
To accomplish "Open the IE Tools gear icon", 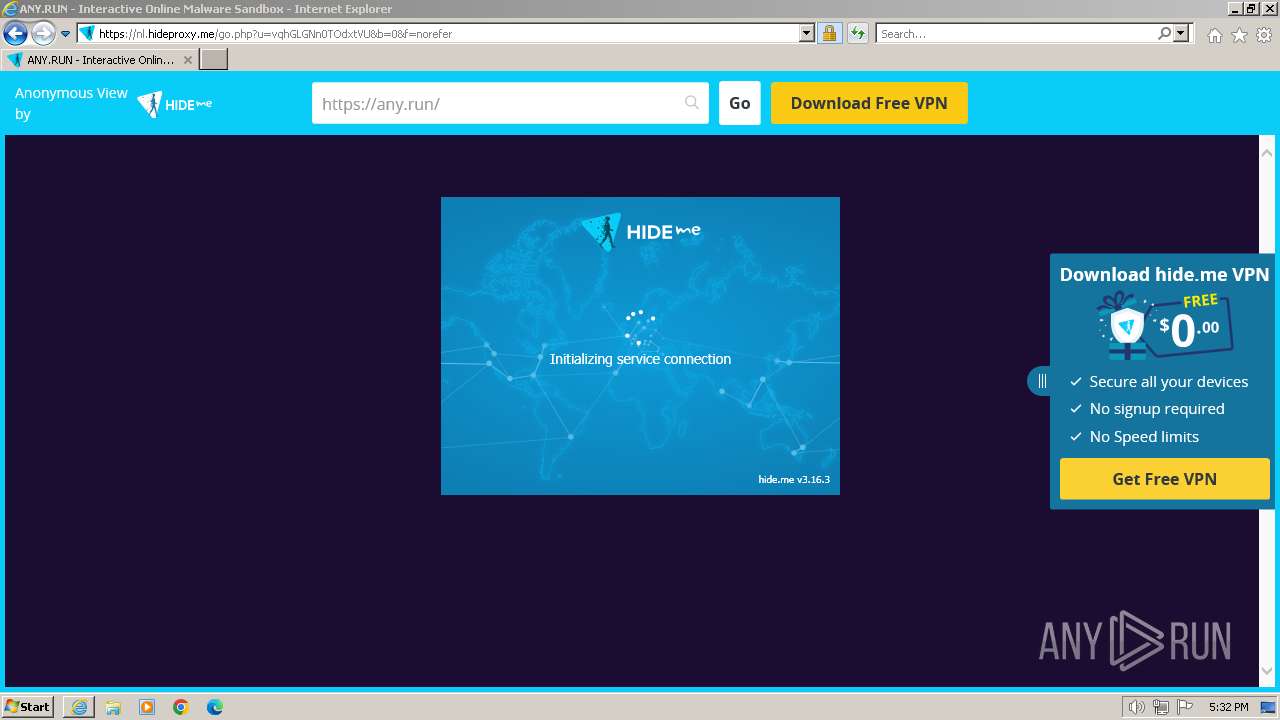I will (1264, 34).
